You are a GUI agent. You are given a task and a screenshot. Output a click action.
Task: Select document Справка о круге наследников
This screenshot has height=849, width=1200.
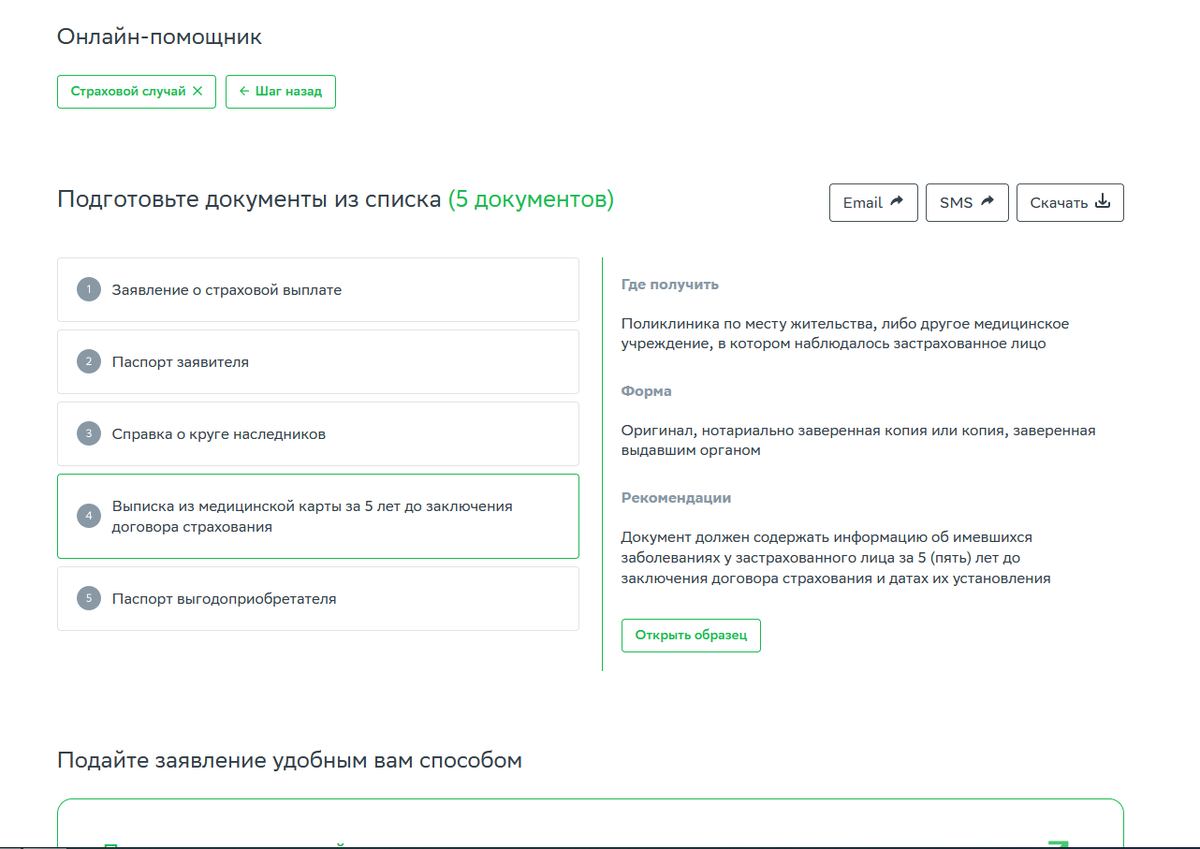(x=318, y=434)
